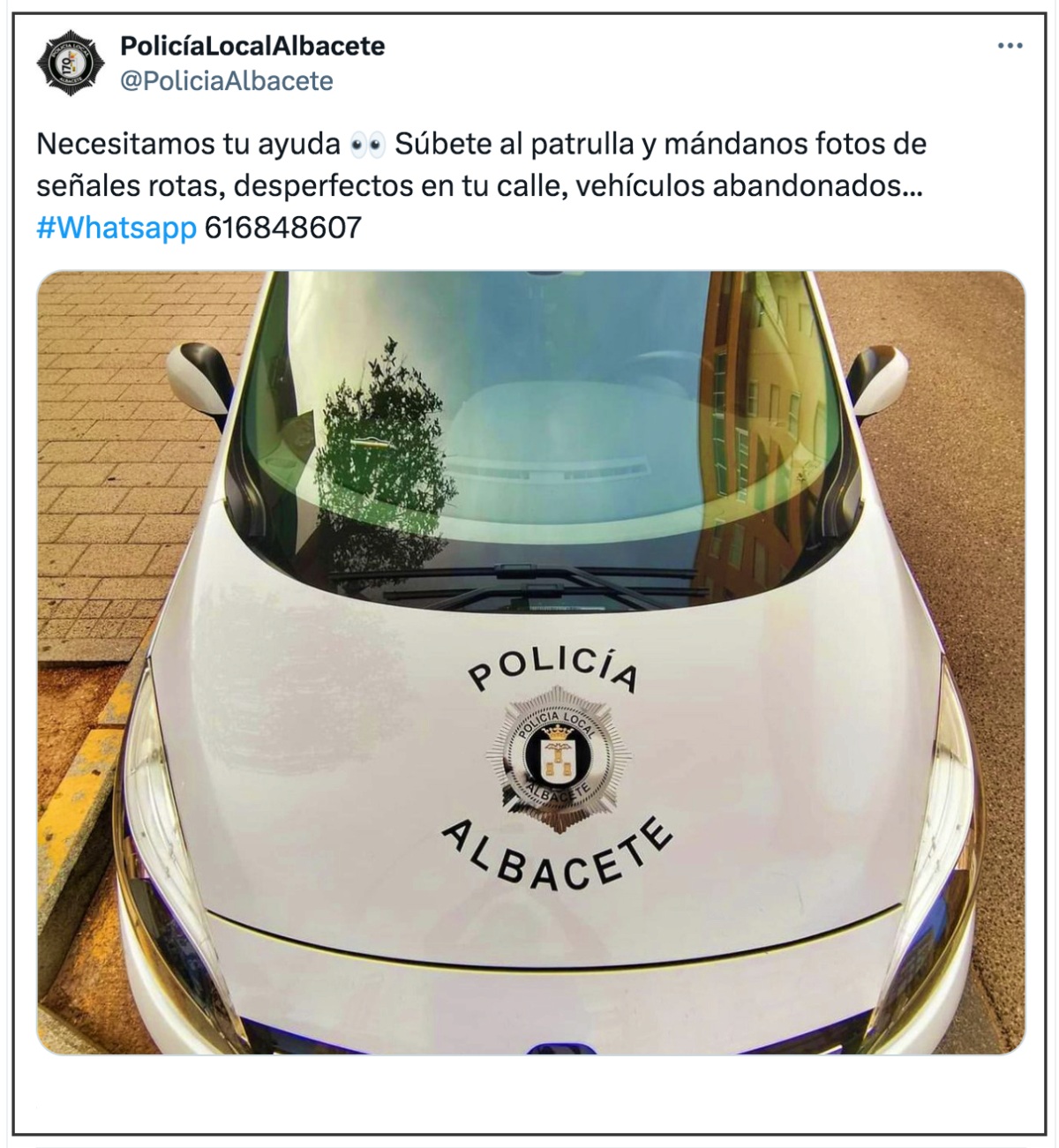Visit the @PoliciaAlbacete handle

click(x=227, y=81)
